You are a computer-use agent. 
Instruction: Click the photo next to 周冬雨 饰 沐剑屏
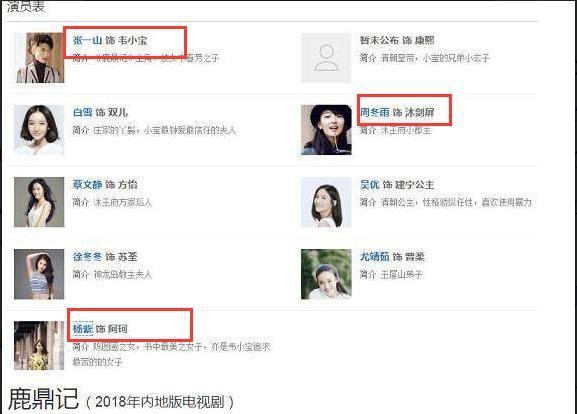[x=326, y=130]
